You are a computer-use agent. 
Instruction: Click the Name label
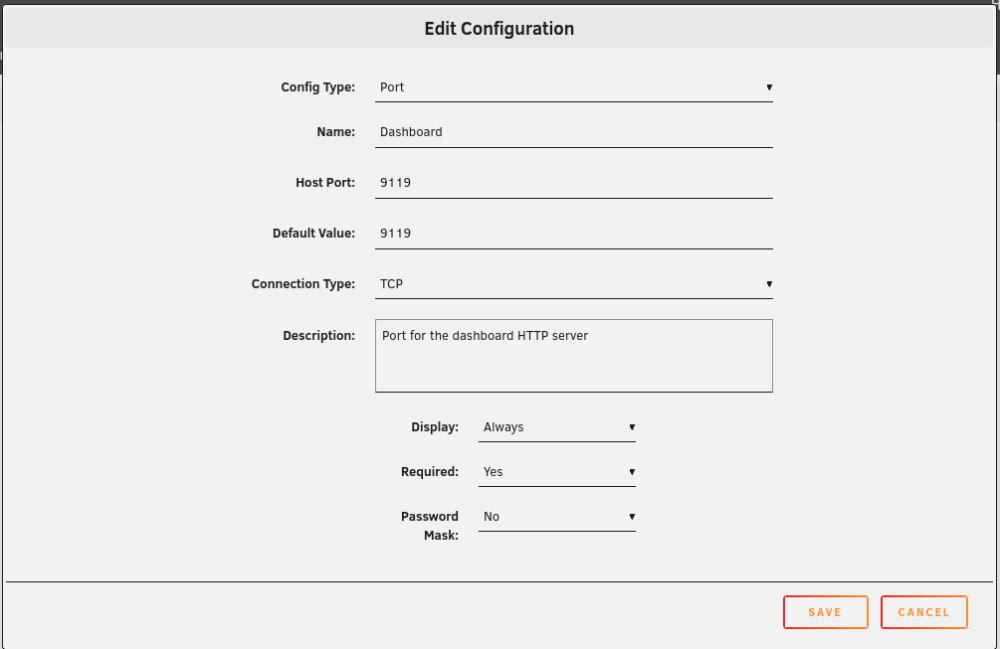335,132
